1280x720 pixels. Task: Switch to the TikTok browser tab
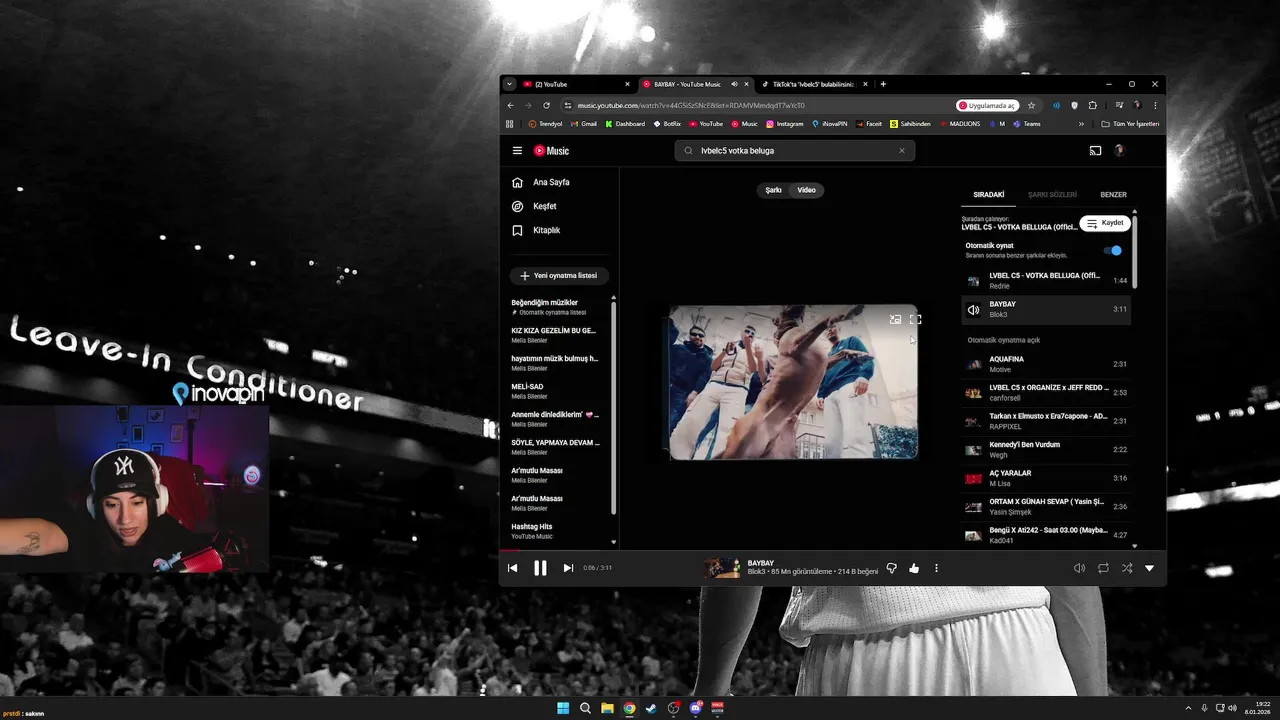click(814, 84)
